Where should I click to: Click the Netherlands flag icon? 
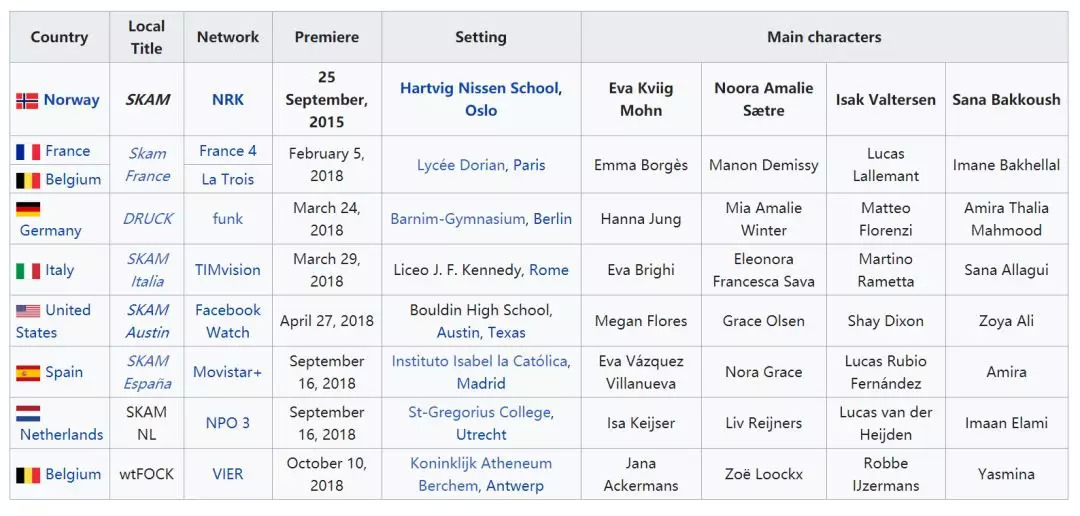pyautogui.click(x=28, y=413)
